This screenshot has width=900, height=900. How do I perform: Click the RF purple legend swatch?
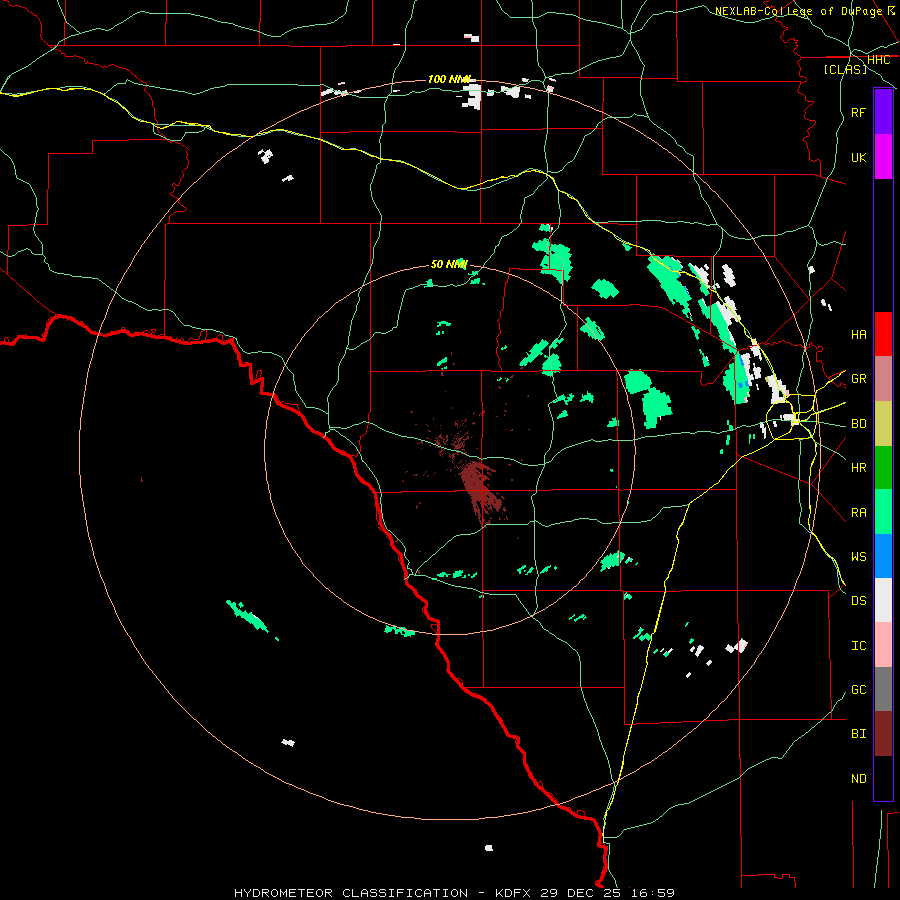[883, 112]
